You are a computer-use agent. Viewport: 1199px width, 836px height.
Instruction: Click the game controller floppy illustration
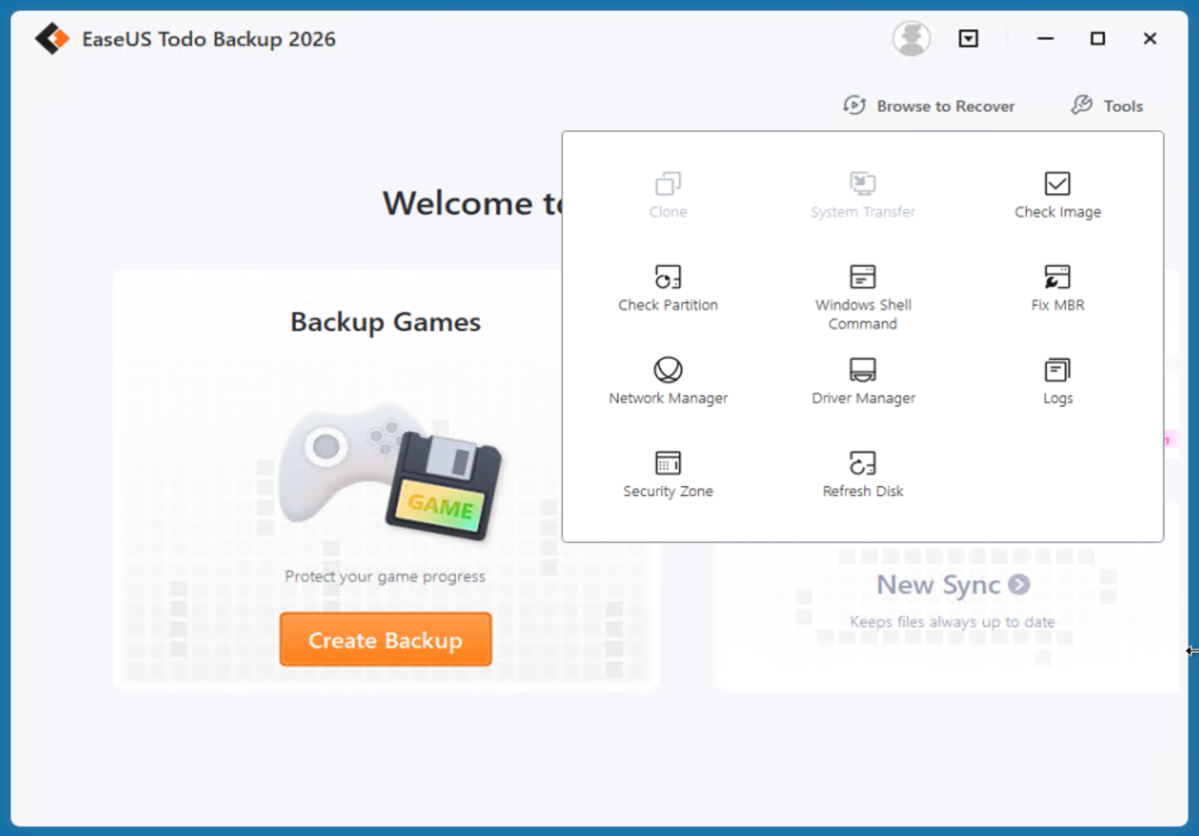[390, 472]
